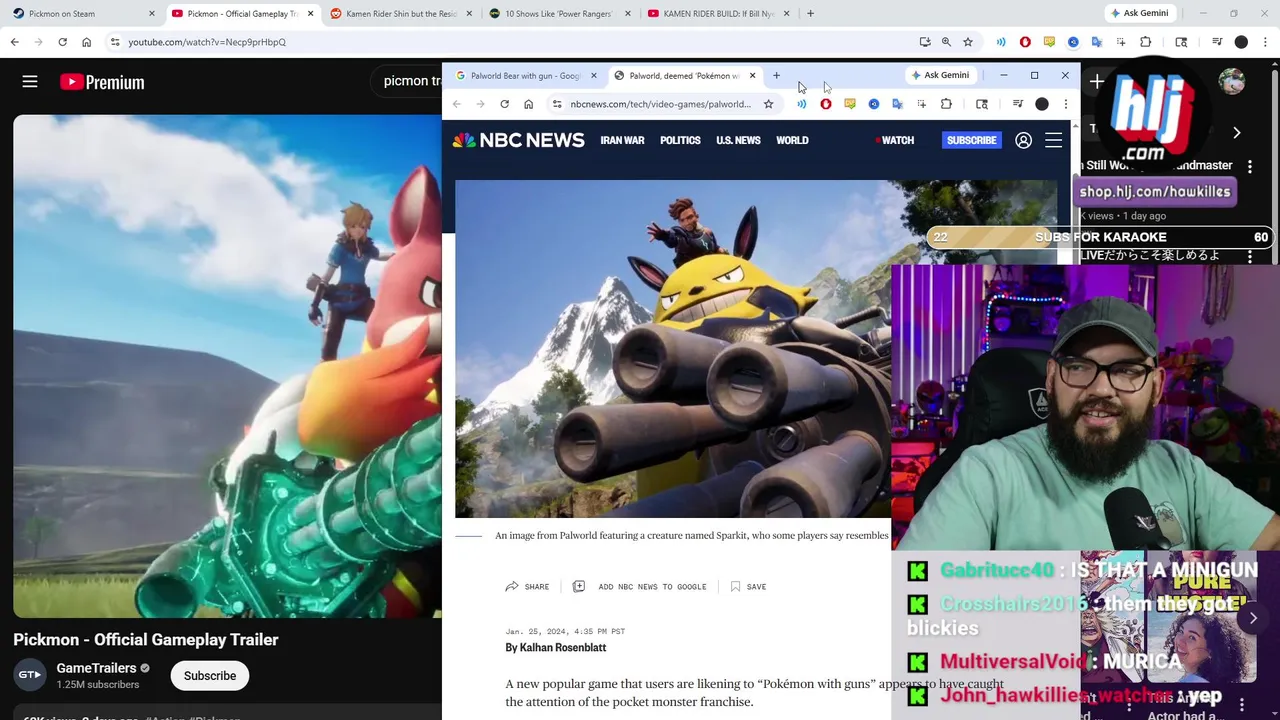Open zoom icon in YouTube address bar
Image resolution: width=1280 pixels, height=720 pixels.
[x=946, y=42]
